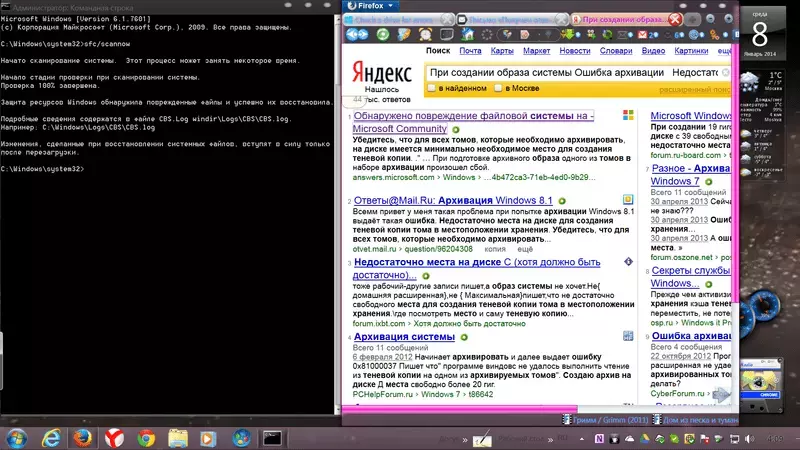
Task: Expand 'ещё' in Yandex services bar
Action: [724, 51]
